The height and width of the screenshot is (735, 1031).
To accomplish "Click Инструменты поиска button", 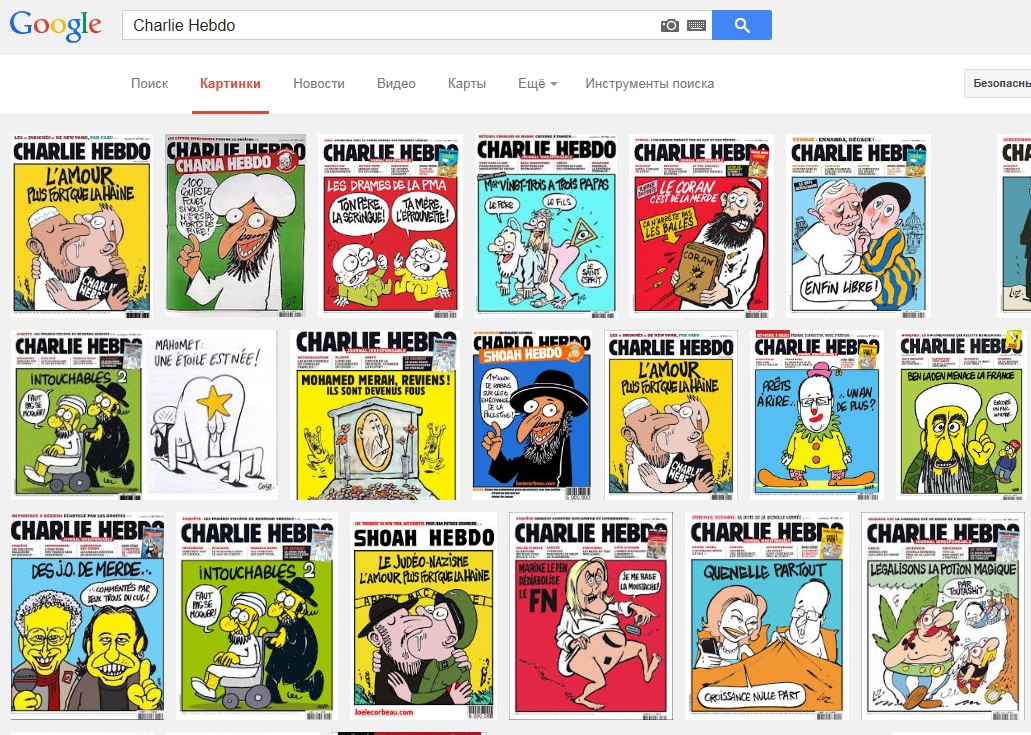I will pyautogui.click(x=650, y=83).
